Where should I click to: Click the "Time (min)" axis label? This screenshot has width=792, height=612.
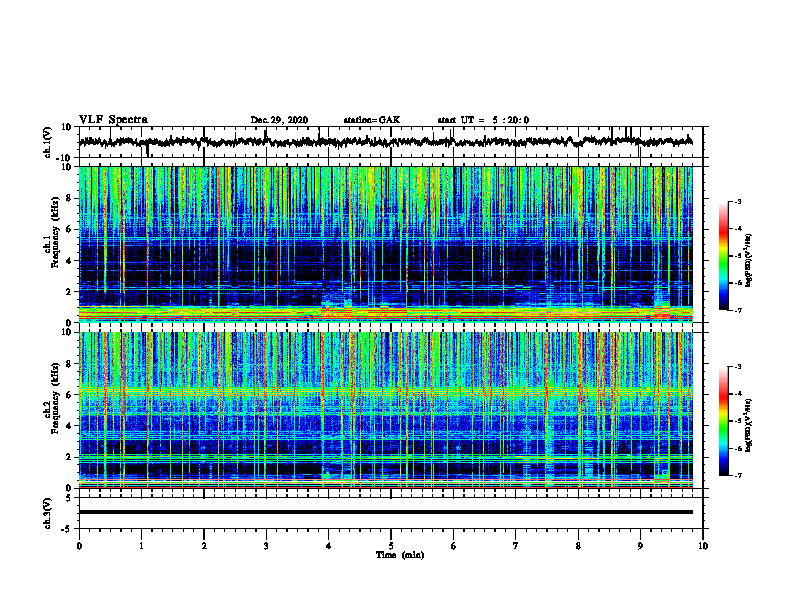coord(400,555)
